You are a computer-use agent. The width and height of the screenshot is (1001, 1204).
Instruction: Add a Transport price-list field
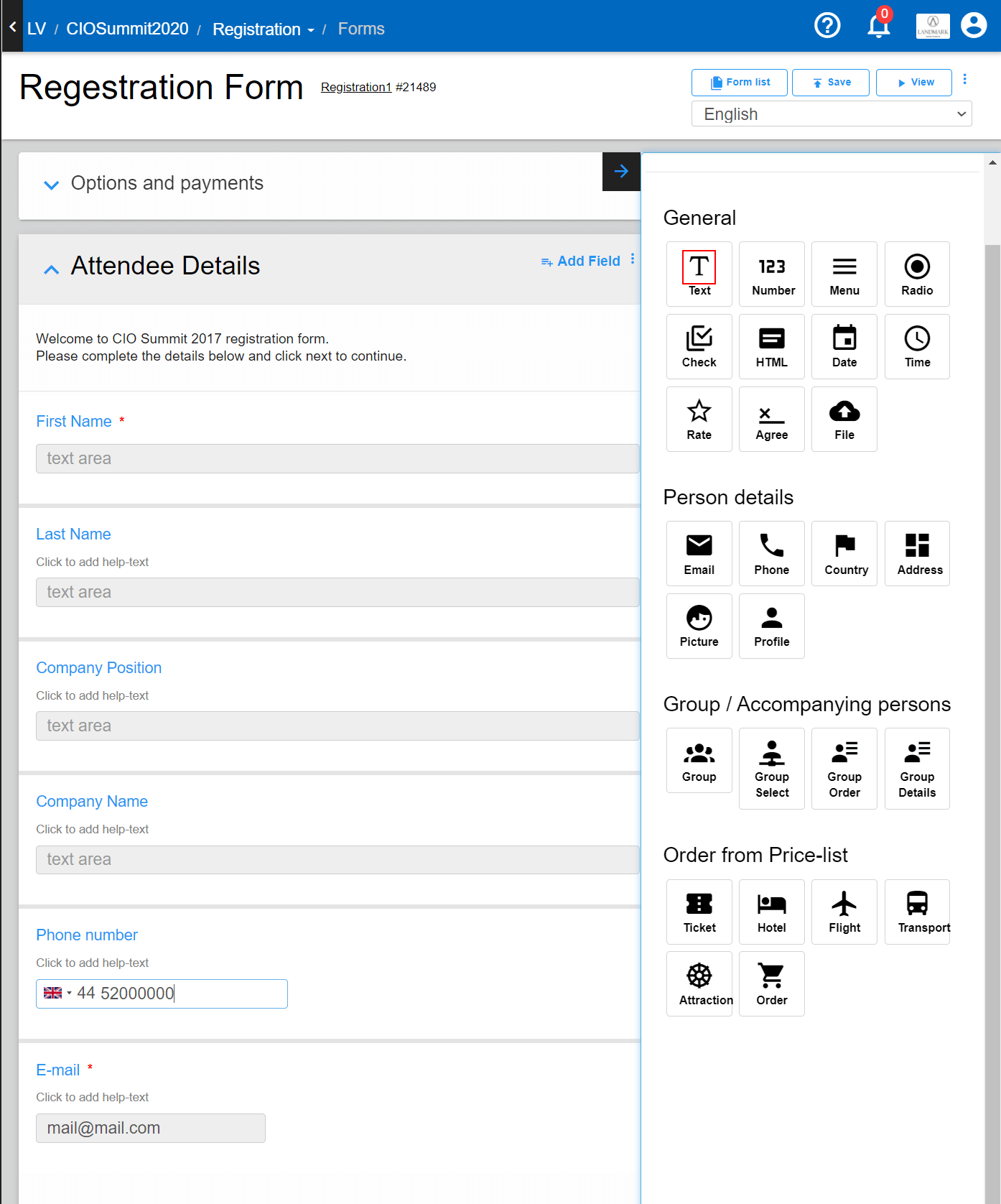[917, 912]
